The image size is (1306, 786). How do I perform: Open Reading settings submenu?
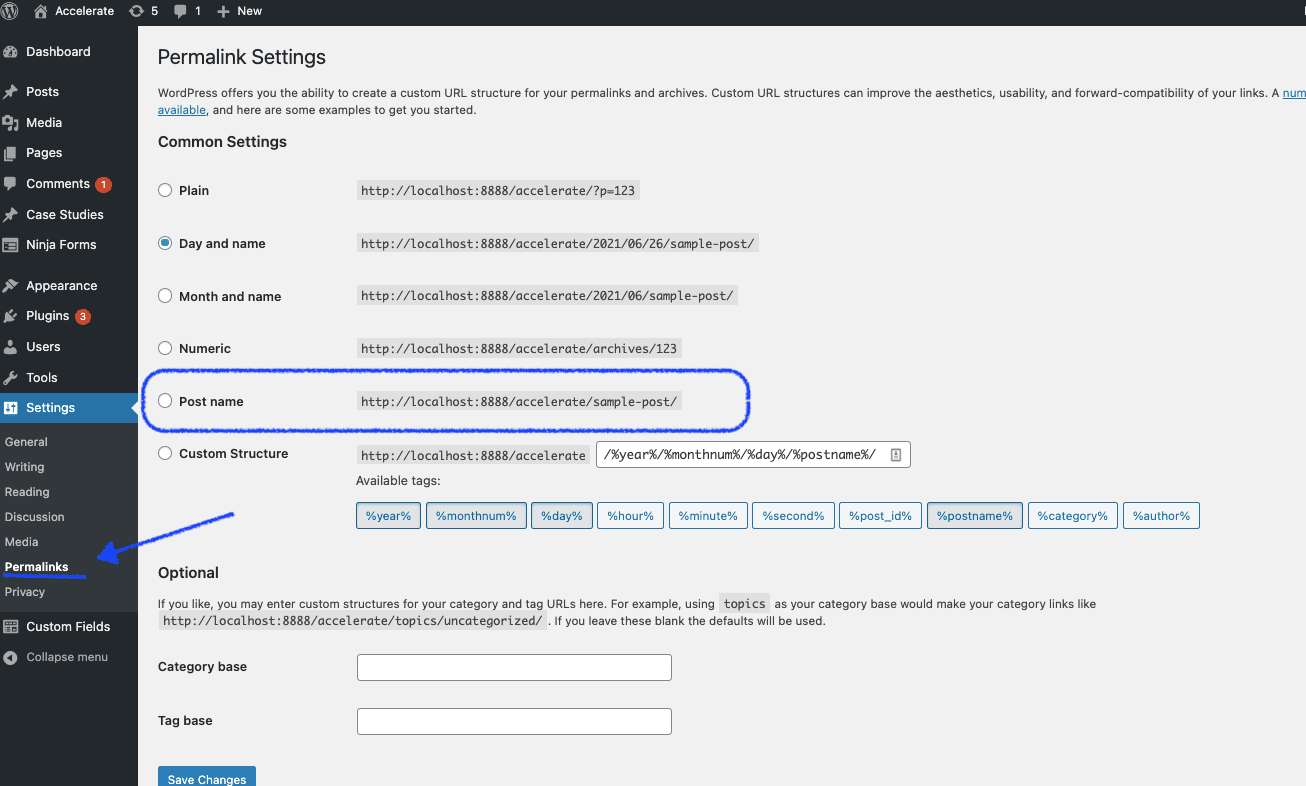point(27,492)
